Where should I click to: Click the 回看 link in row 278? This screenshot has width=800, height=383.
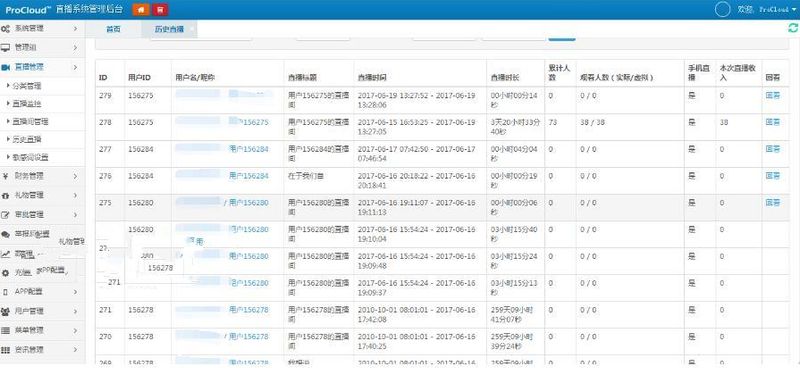pos(772,122)
